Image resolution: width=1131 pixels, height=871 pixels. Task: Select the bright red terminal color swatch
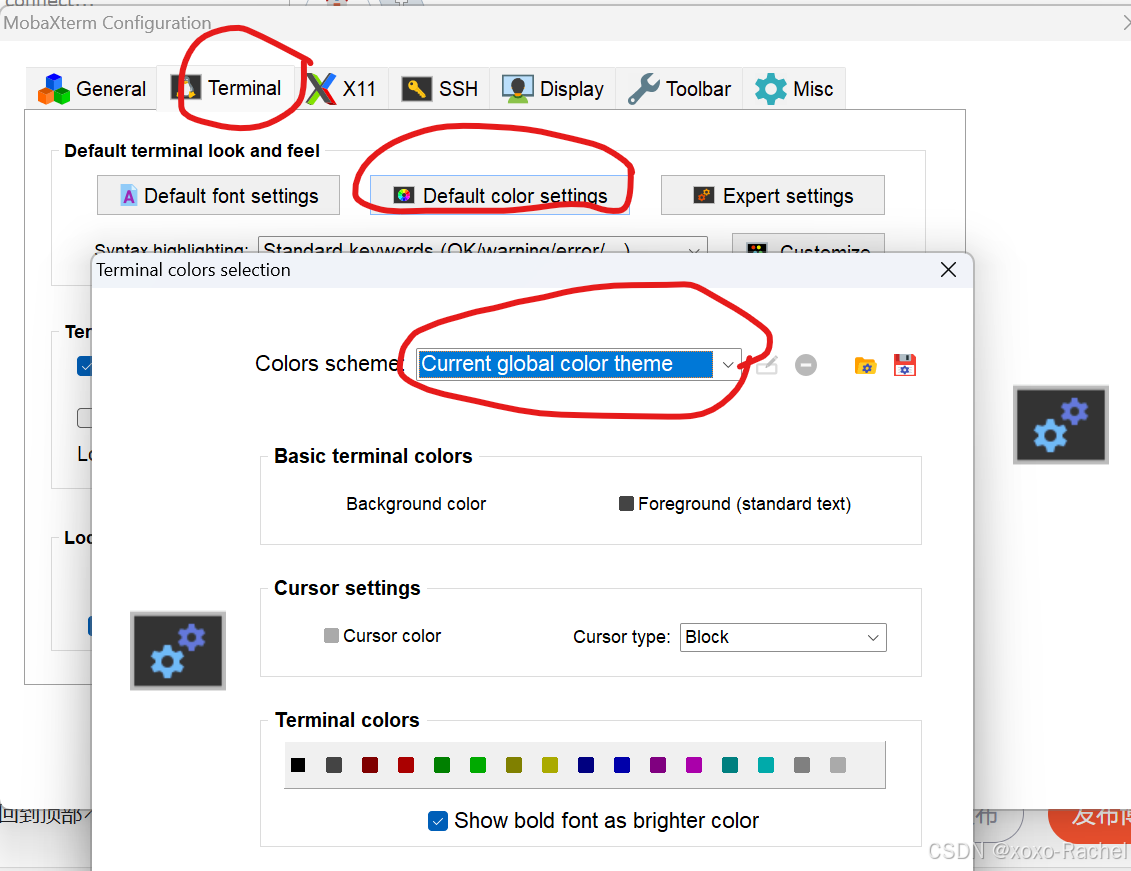[x=406, y=765]
